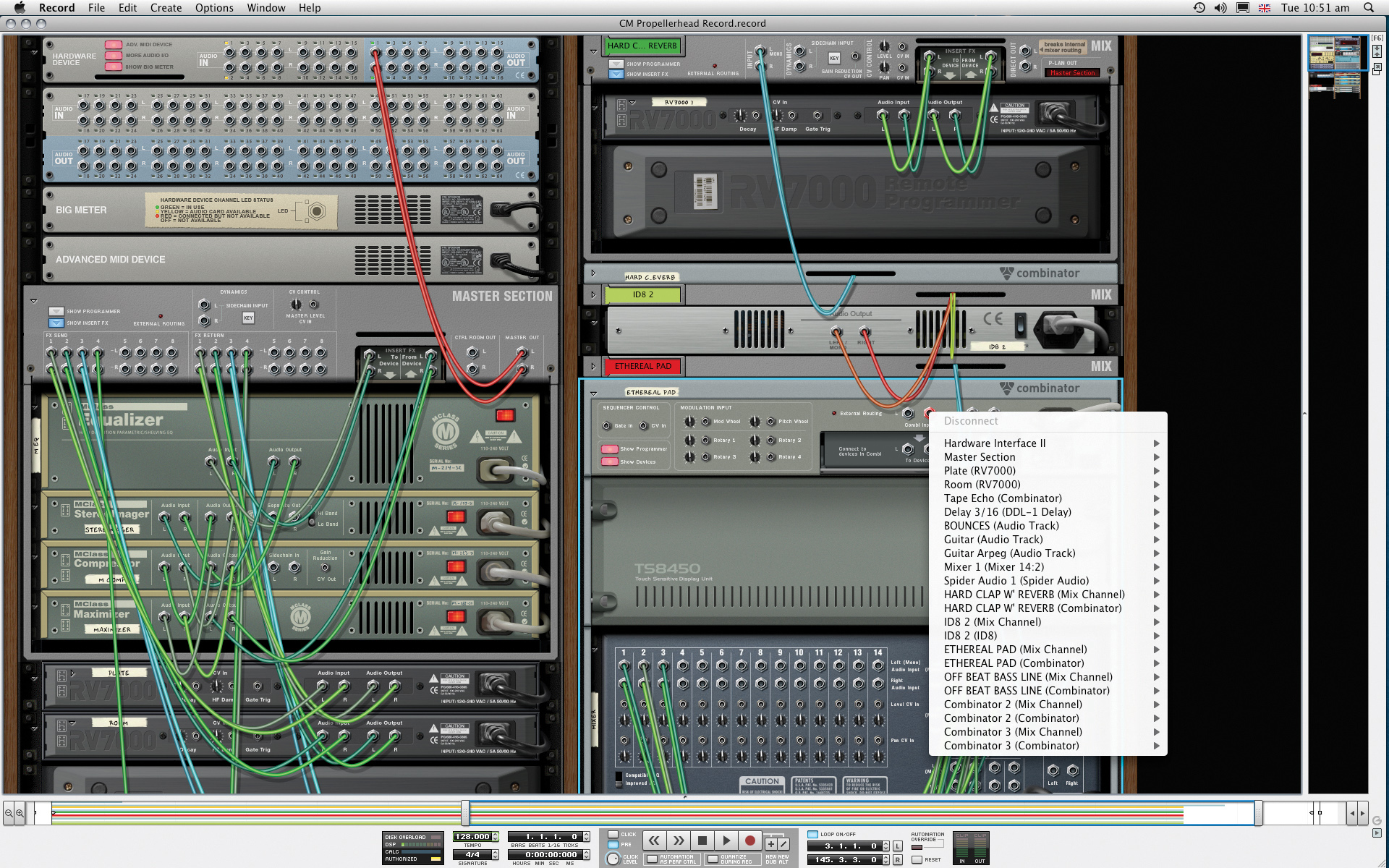1389x868 pixels.
Task: Collapse the HARD C... REVERB mix channel
Action: 593,52
